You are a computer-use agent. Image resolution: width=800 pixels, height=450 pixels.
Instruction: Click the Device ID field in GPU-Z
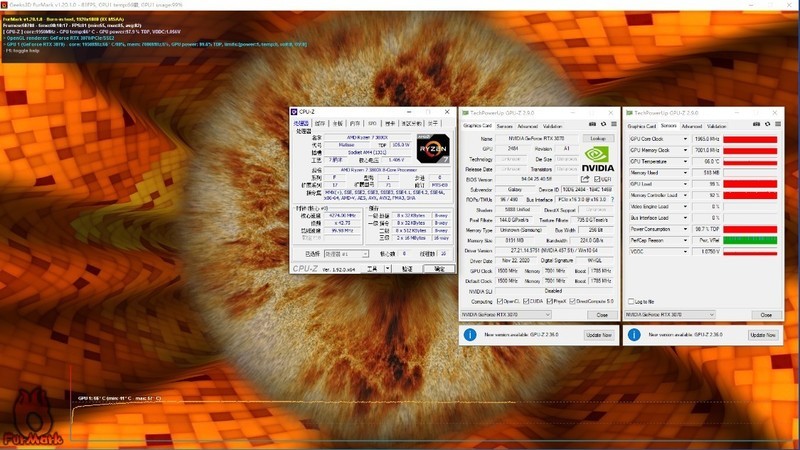pos(587,189)
